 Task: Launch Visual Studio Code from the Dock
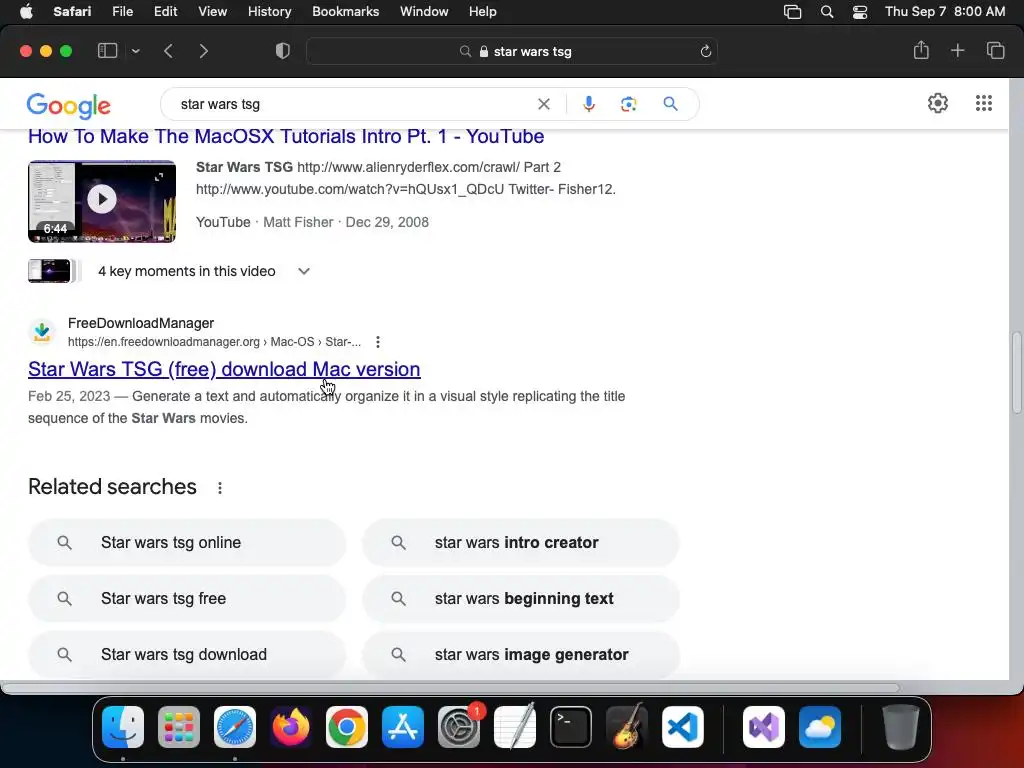[682, 727]
